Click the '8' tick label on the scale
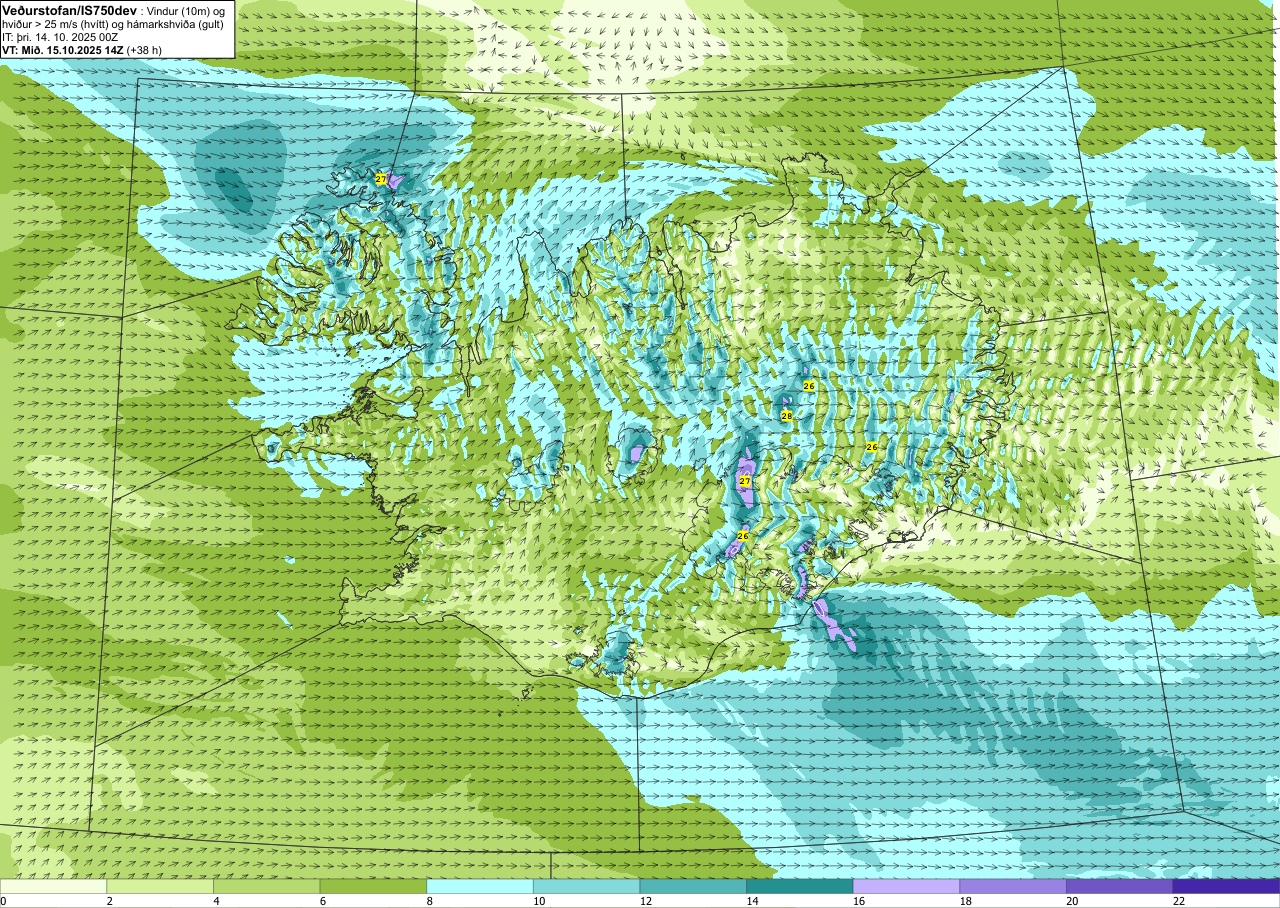Viewport: 1280px width, 908px height. (x=429, y=901)
